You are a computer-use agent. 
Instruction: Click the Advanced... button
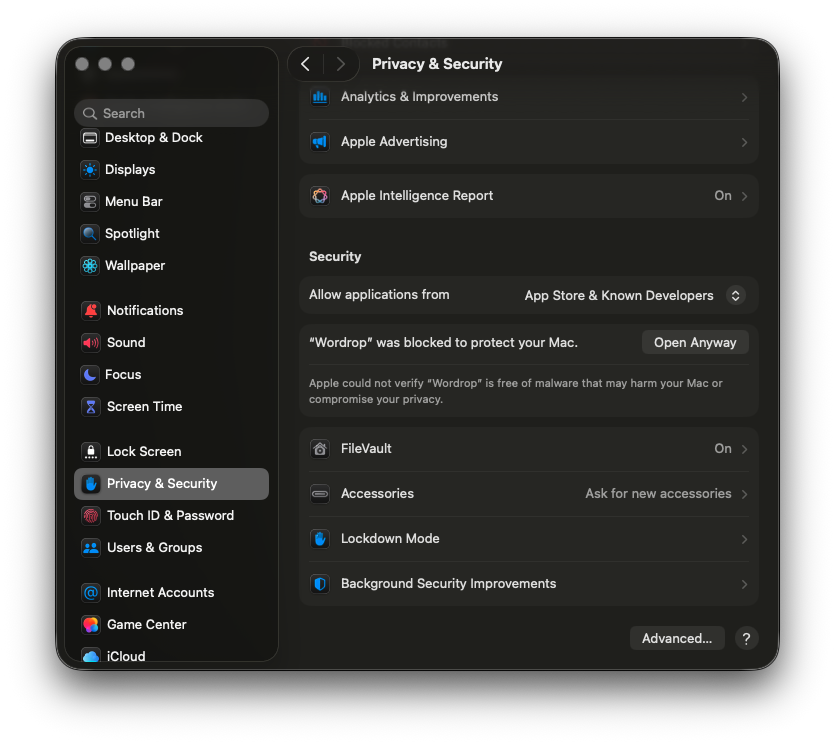(677, 638)
